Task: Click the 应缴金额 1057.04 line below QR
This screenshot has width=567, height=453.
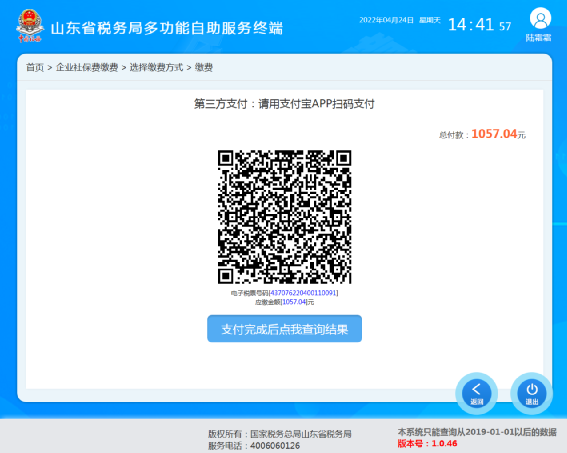Action: 284,302
